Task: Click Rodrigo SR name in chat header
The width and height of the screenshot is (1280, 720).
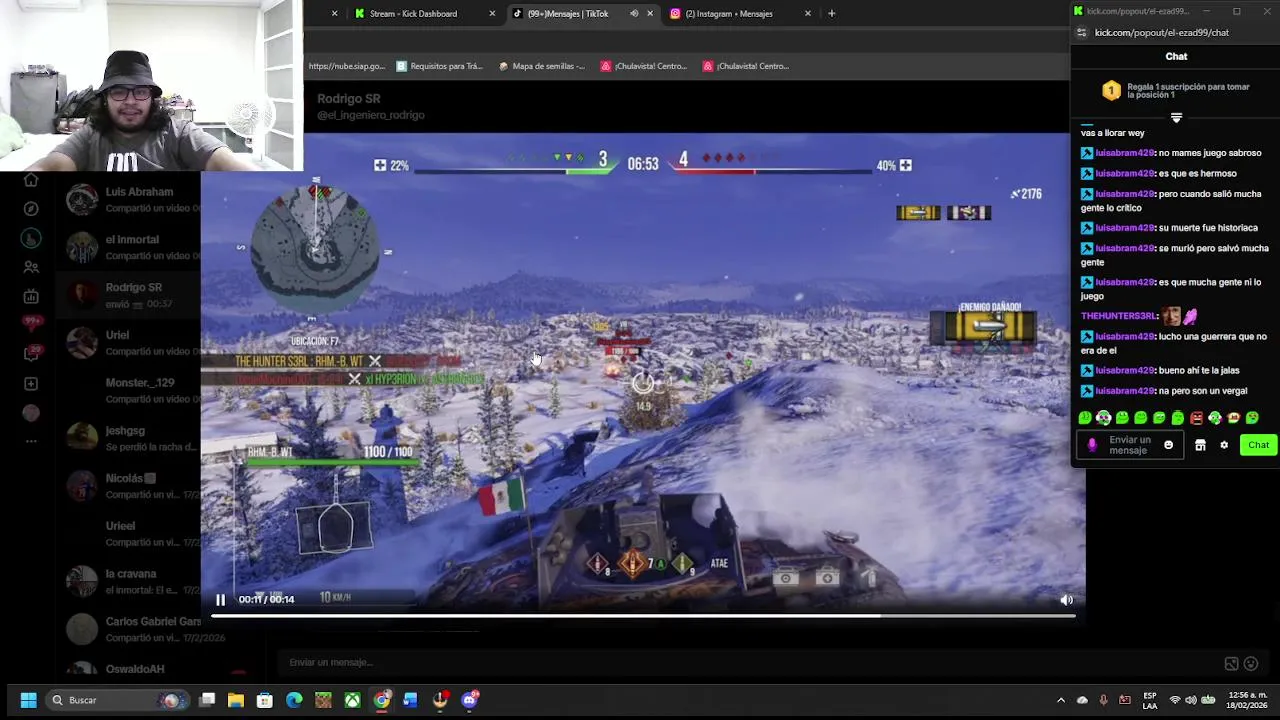Action: click(349, 98)
